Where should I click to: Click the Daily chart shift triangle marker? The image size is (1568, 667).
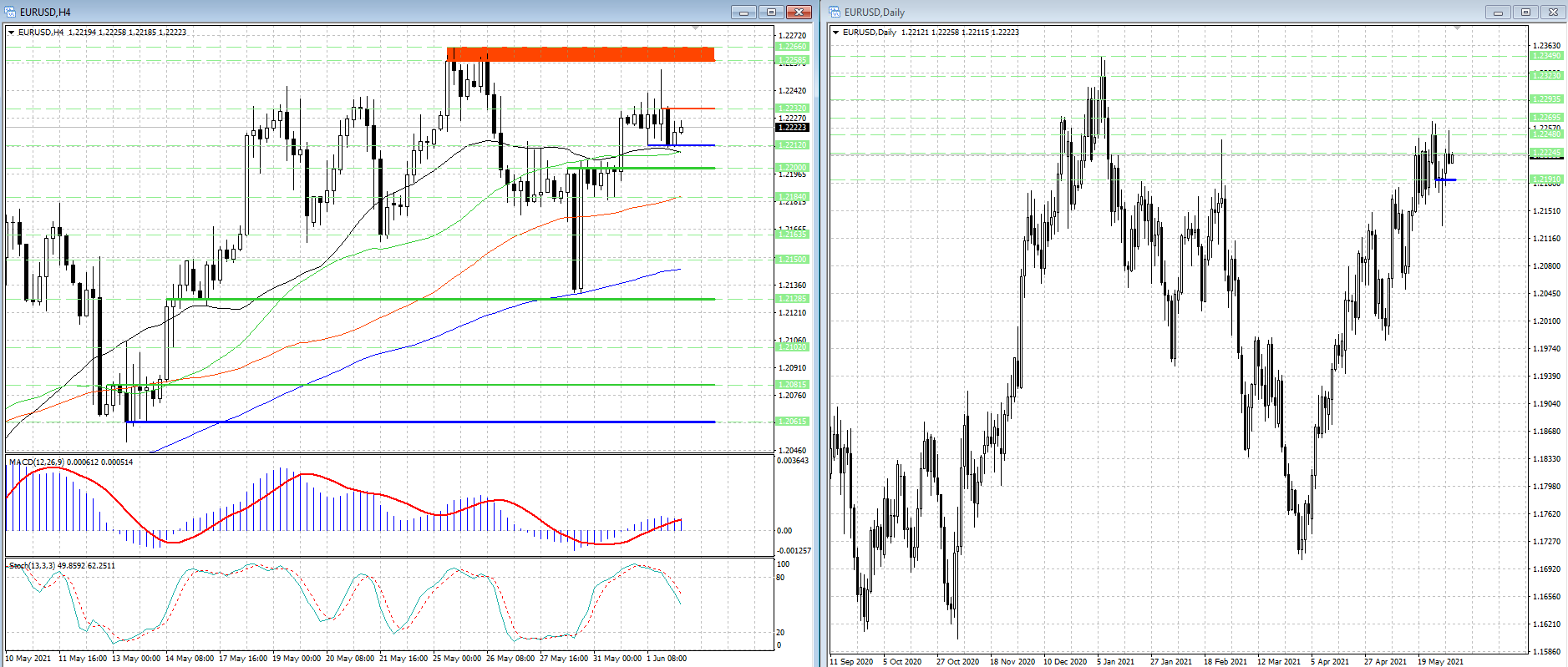pyautogui.click(x=1458, y=28)
